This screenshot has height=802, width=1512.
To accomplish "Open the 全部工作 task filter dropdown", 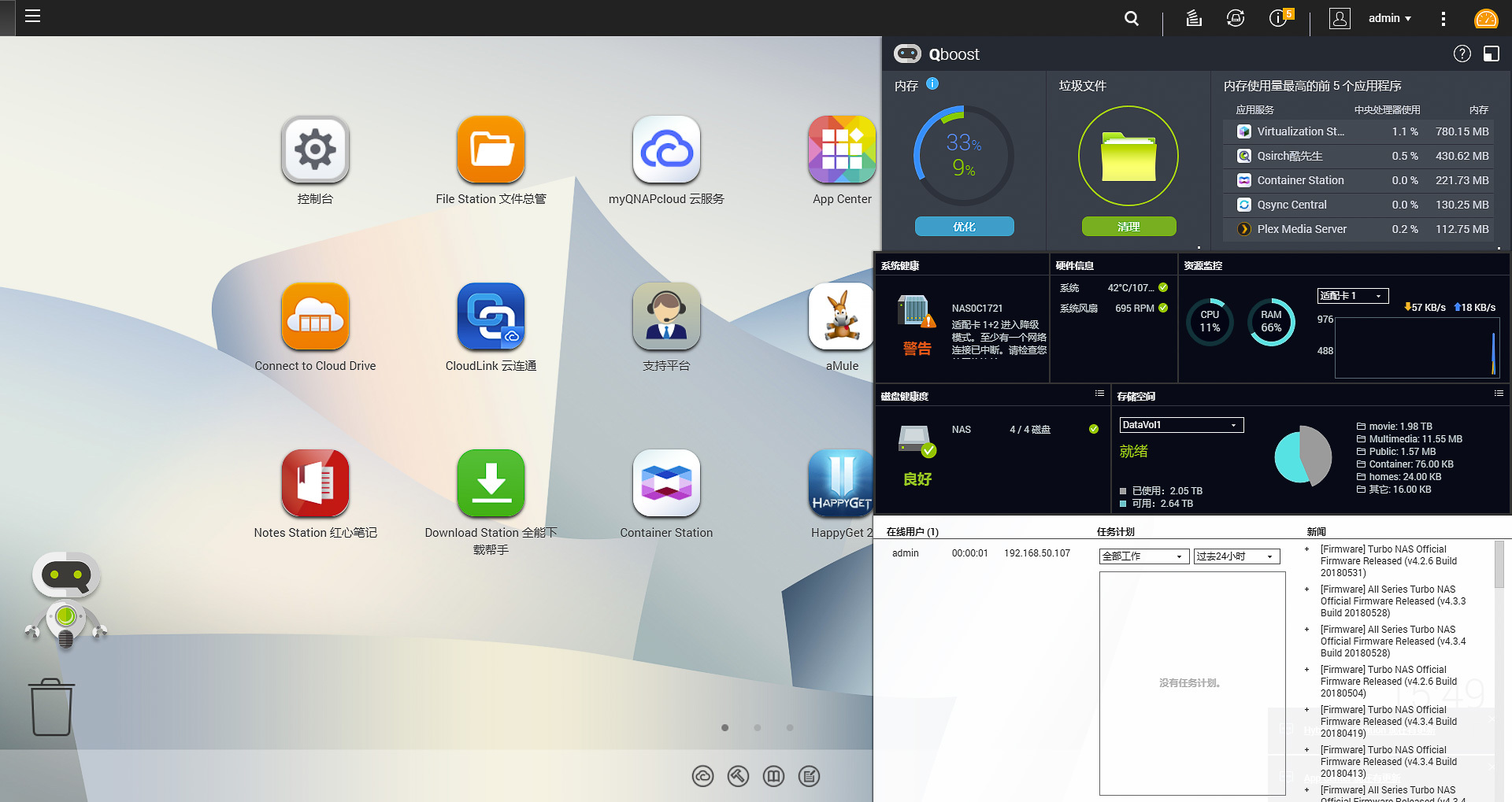I will pyautogui.click(x=1144, y=556).
